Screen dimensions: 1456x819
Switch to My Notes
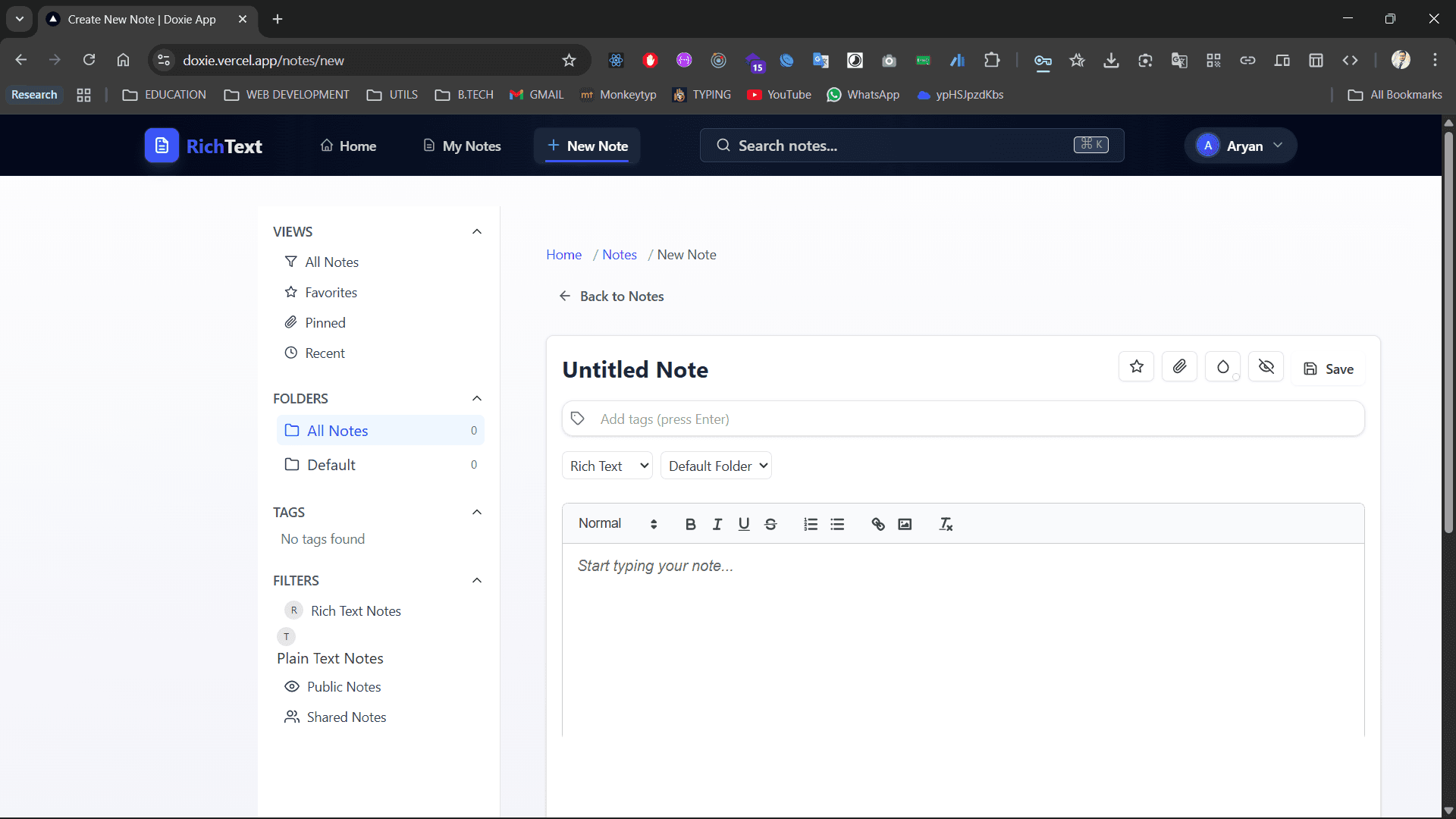pyautogui.click(x=461, y=146)
